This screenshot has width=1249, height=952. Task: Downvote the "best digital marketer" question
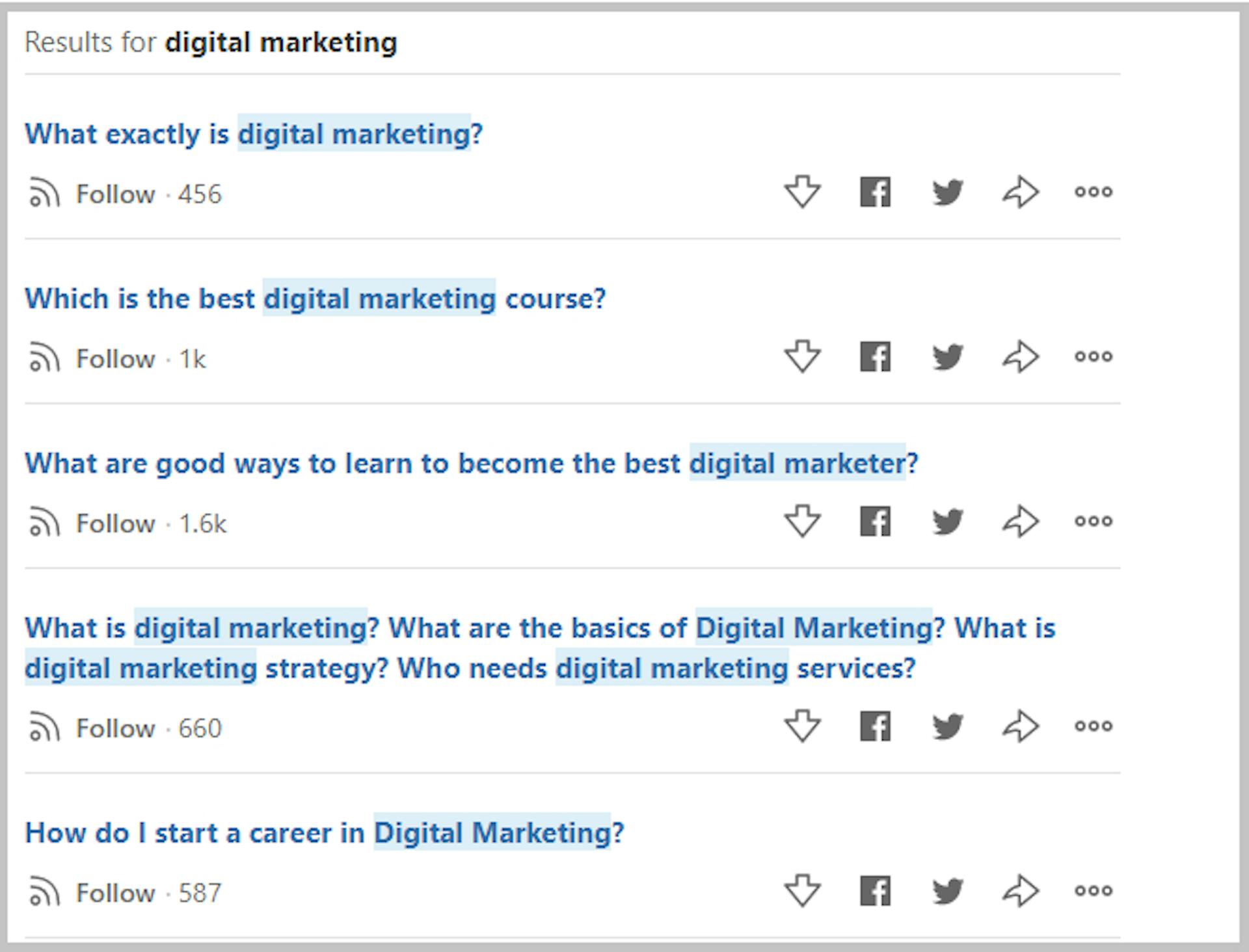[x=802, y=521]
